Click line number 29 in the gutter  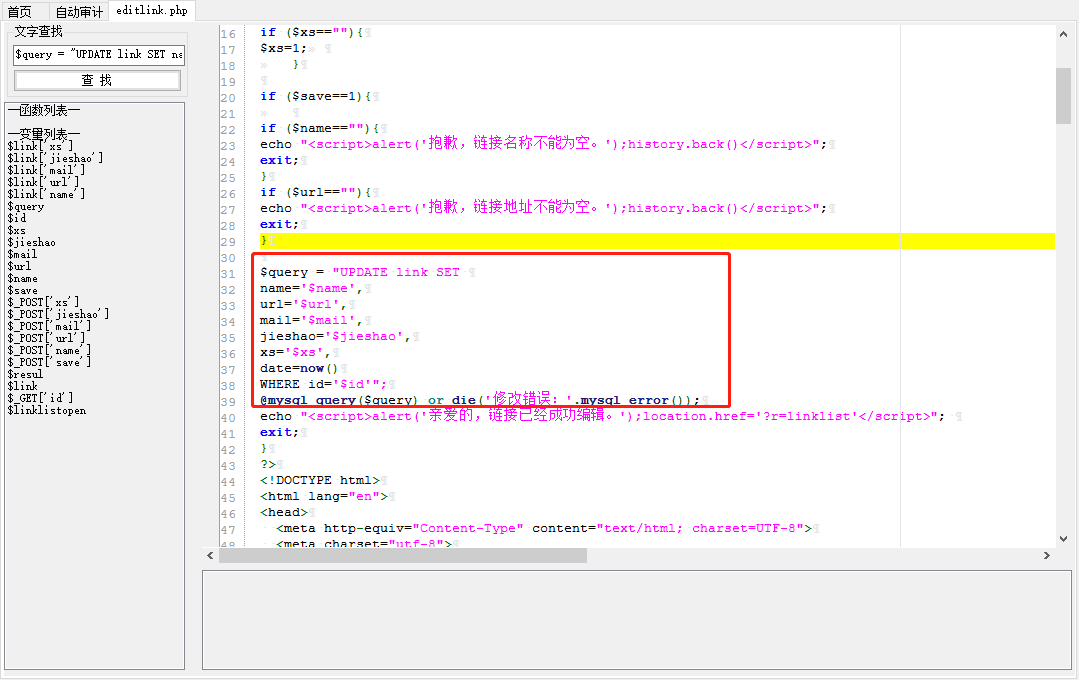[x=228, y=242]
